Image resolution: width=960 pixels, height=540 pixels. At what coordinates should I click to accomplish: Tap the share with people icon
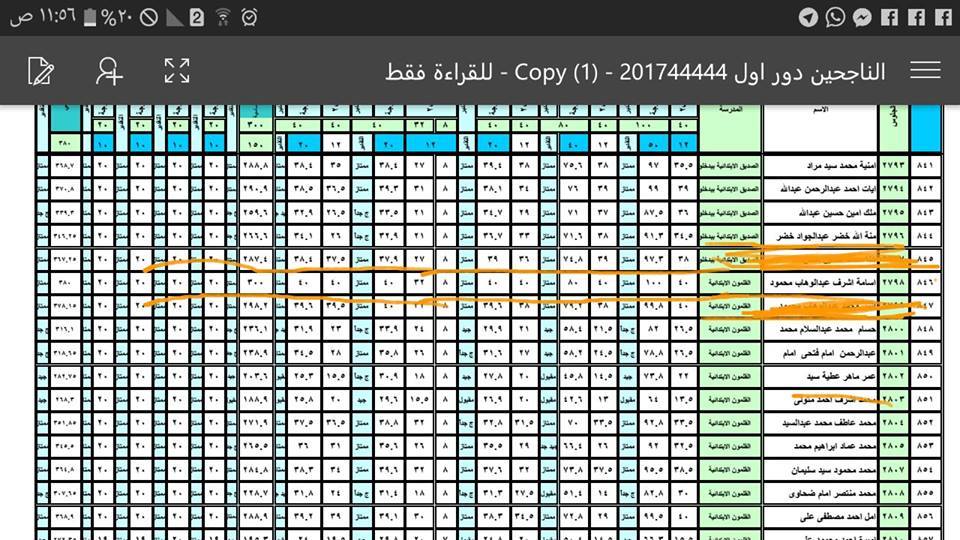click(108, 70)
